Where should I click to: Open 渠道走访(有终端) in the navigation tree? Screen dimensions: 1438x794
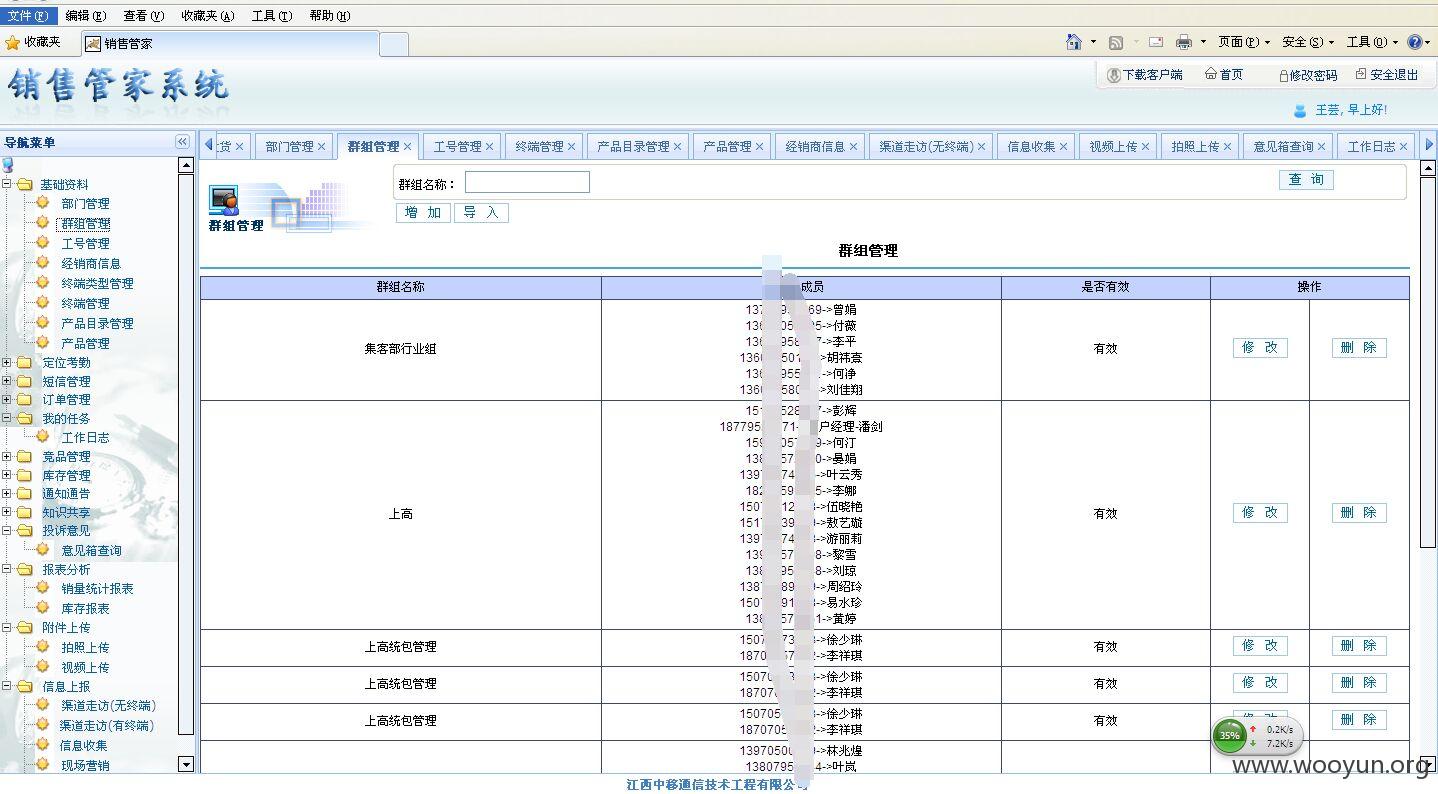(x=106, y=726)
